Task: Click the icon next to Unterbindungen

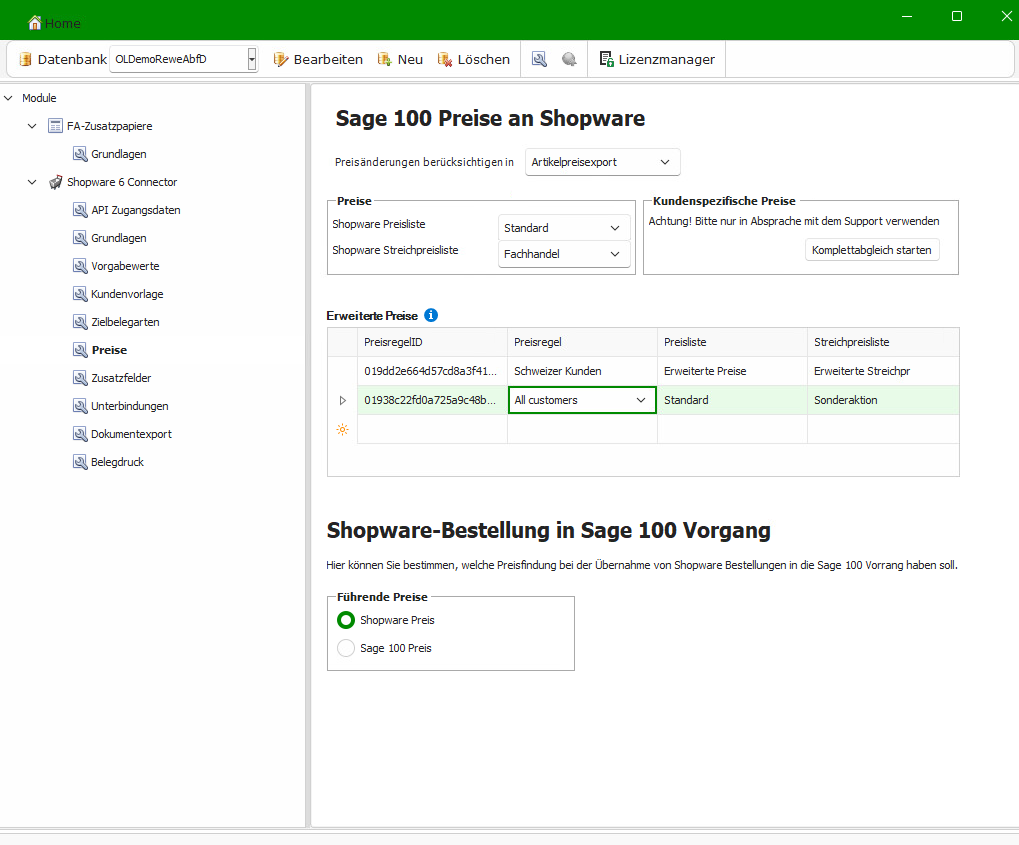Action: coord(80,406)
